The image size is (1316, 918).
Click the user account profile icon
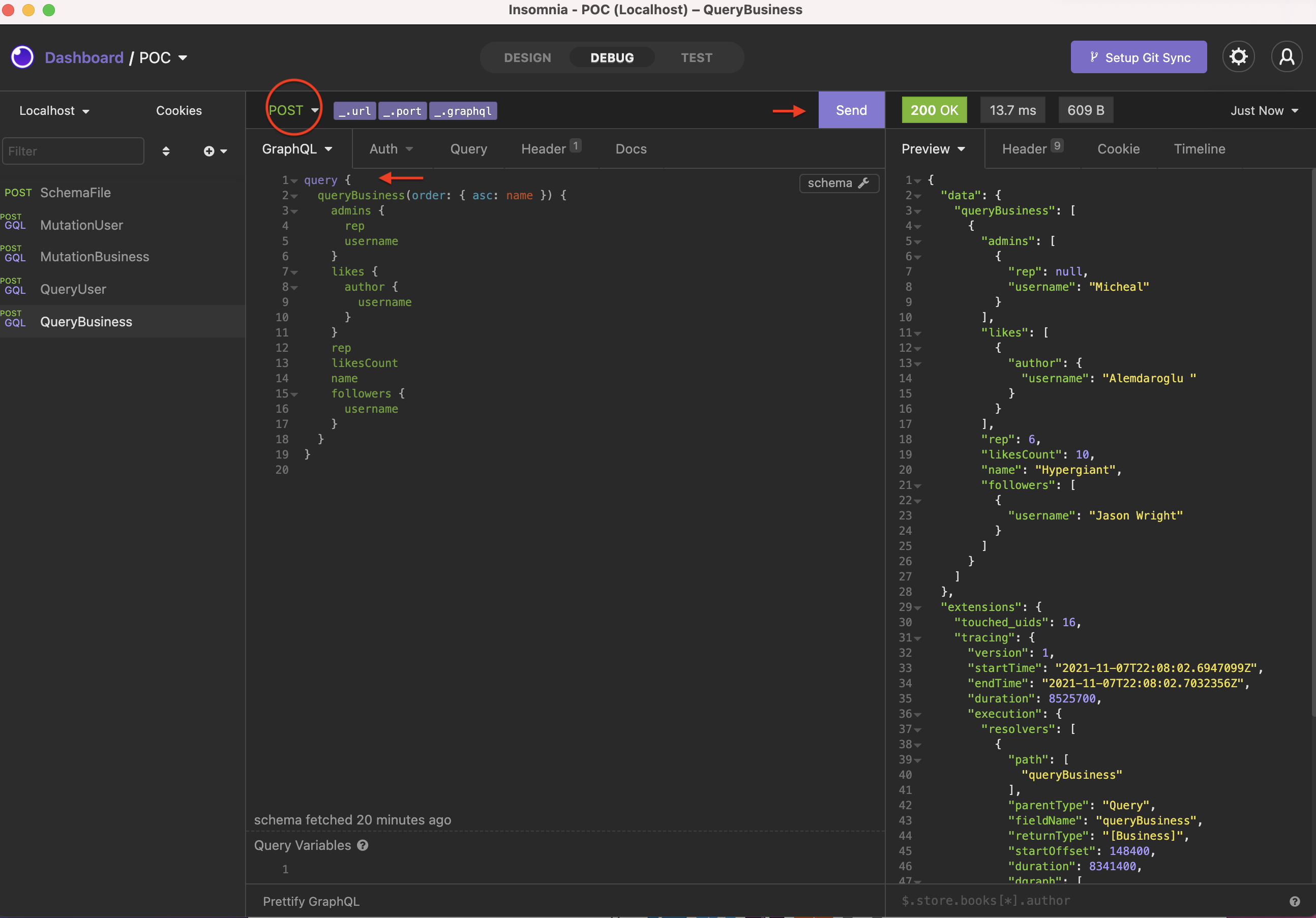tap(1288, 56)
